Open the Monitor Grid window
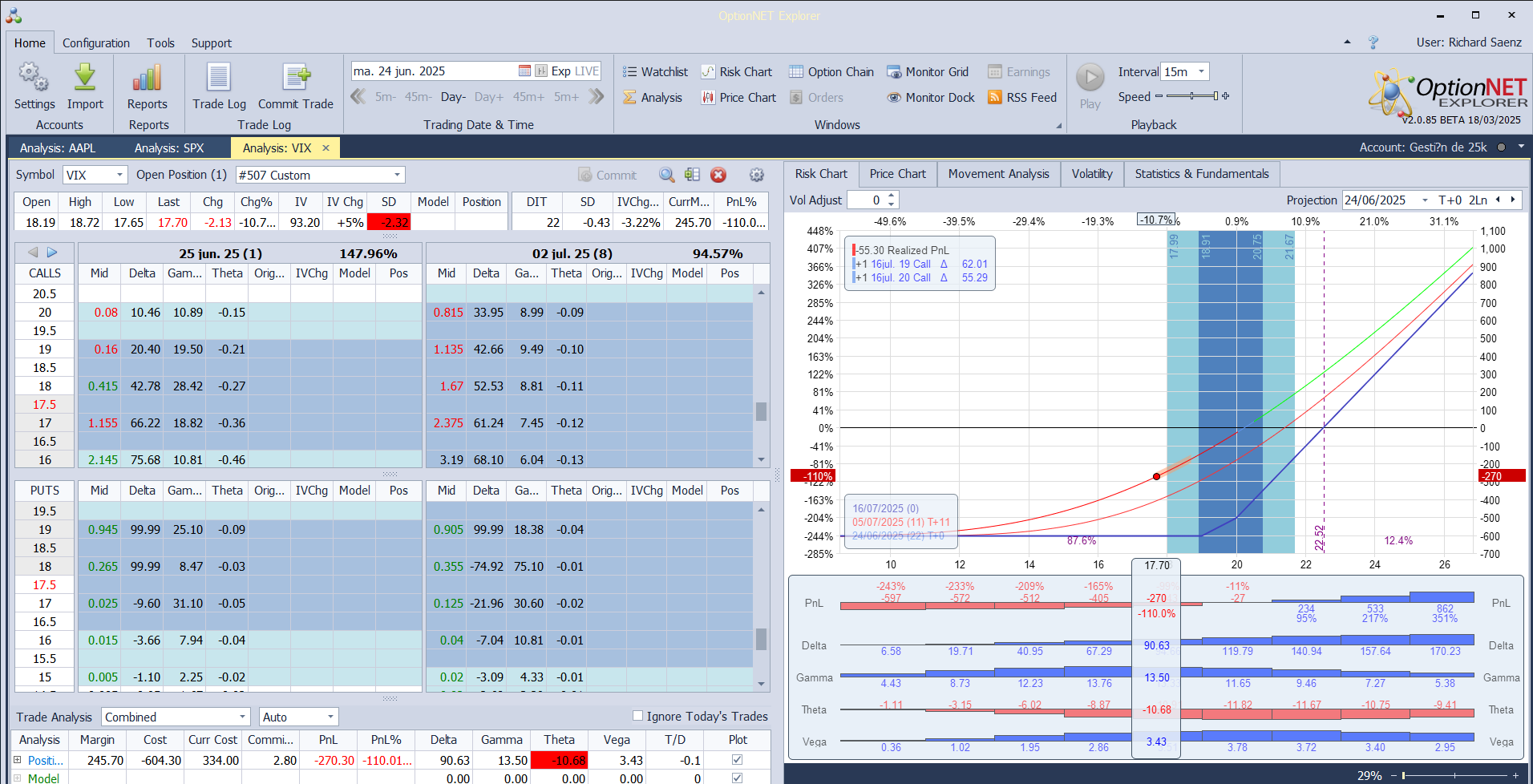 [x=928, y=72]
